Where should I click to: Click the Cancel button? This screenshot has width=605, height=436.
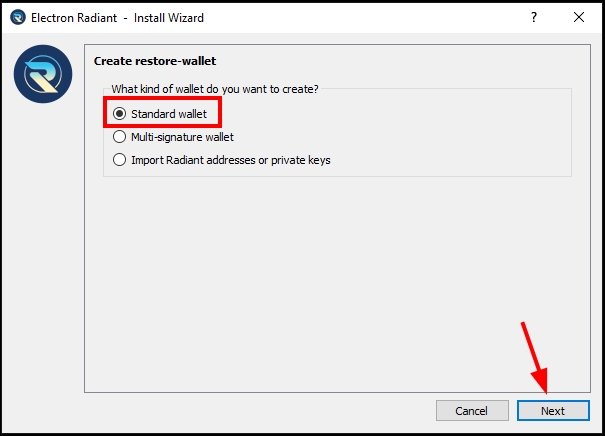(x=471, y=411)
